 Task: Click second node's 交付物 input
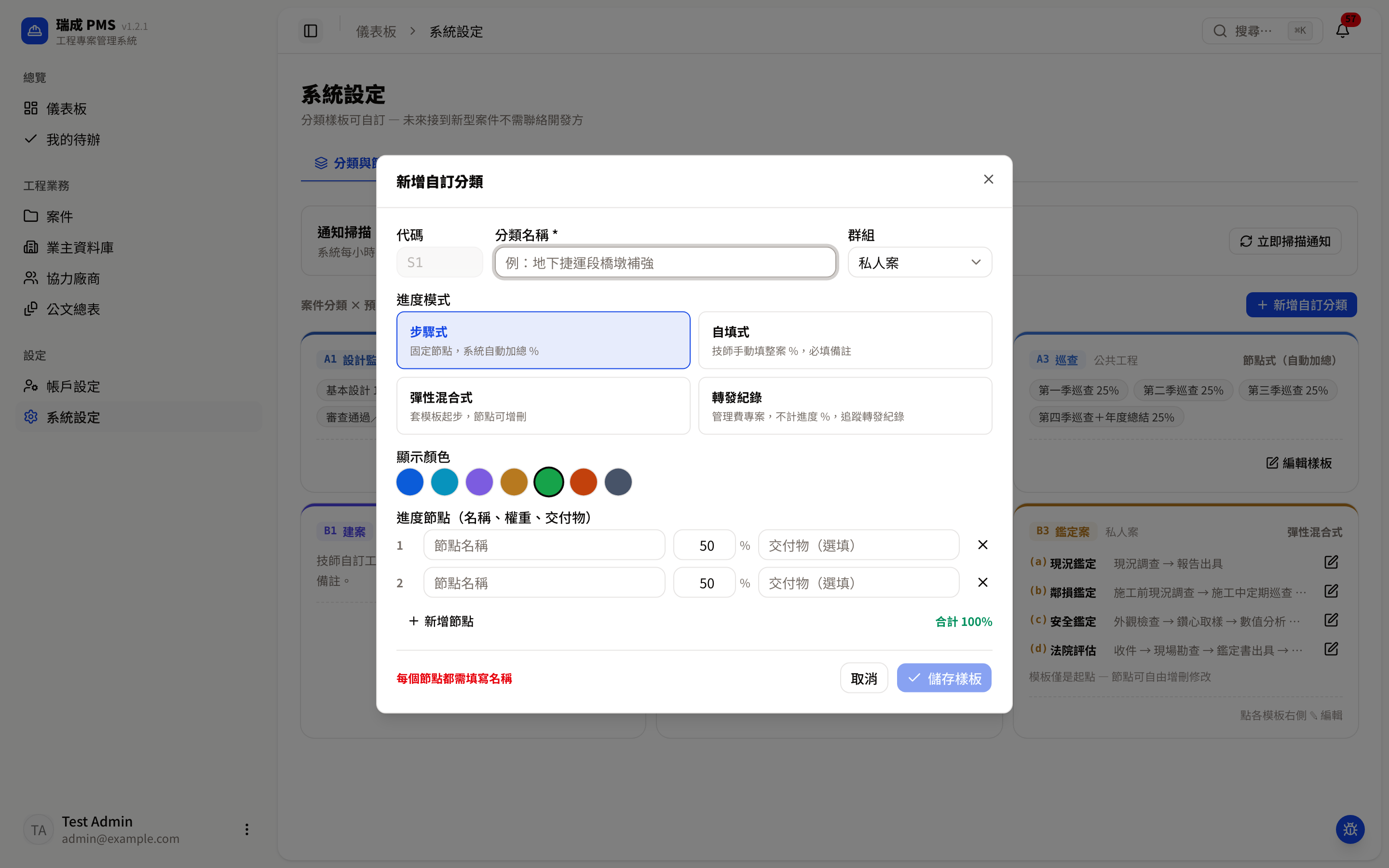click(x=858, y=583)
